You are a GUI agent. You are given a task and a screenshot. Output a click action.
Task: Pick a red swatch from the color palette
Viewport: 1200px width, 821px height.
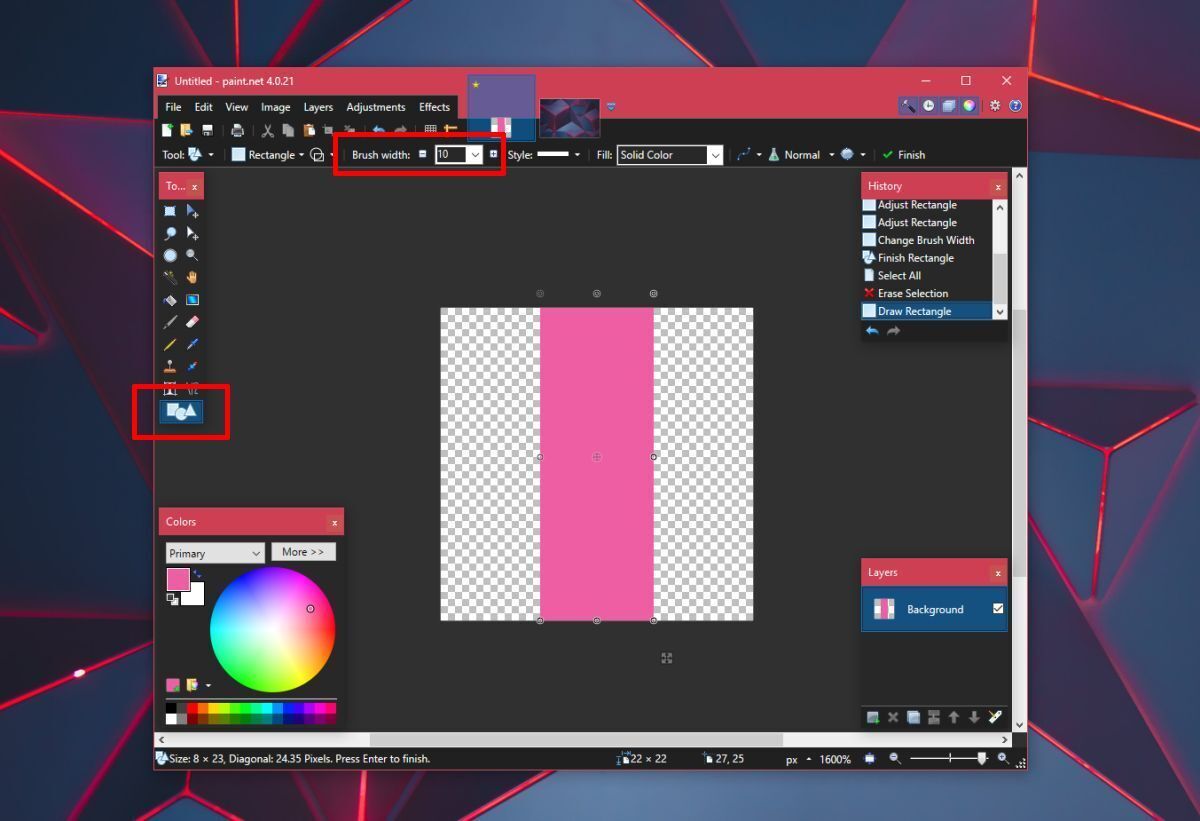(x=193, y=708)
